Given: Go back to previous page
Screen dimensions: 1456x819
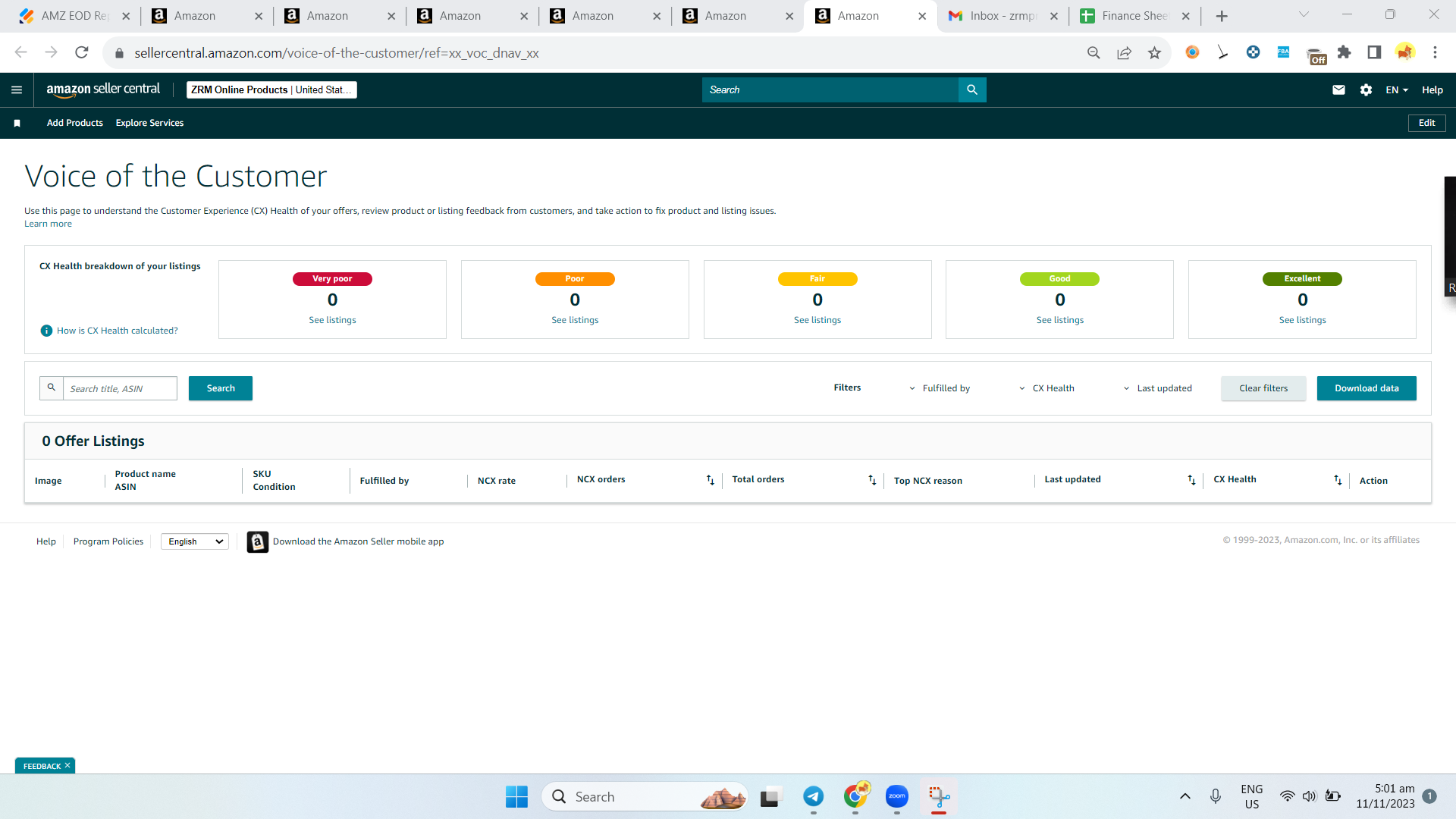Looking at the screenshot, I should click(x=20, y=52).
